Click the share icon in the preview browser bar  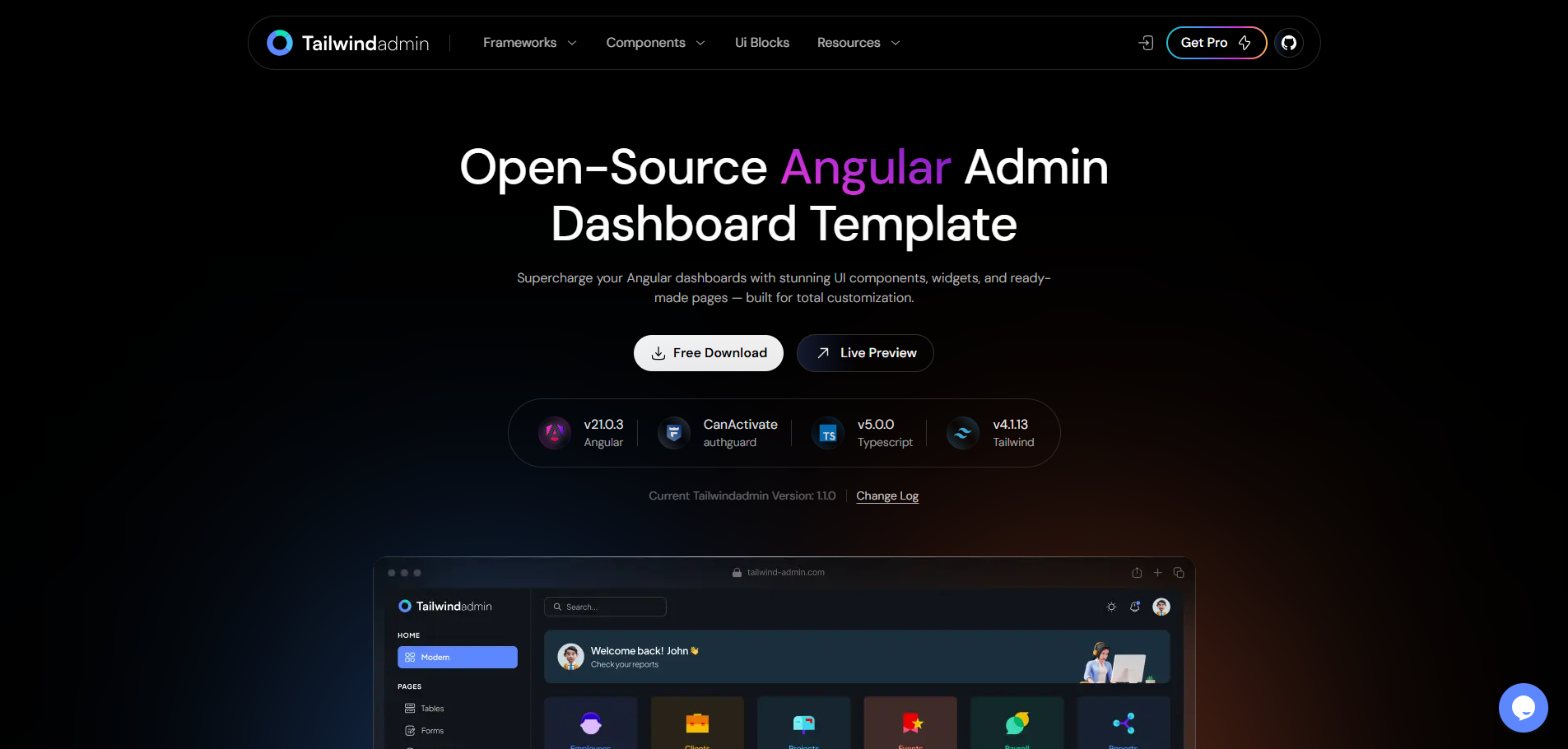[x=1137, y=573]
